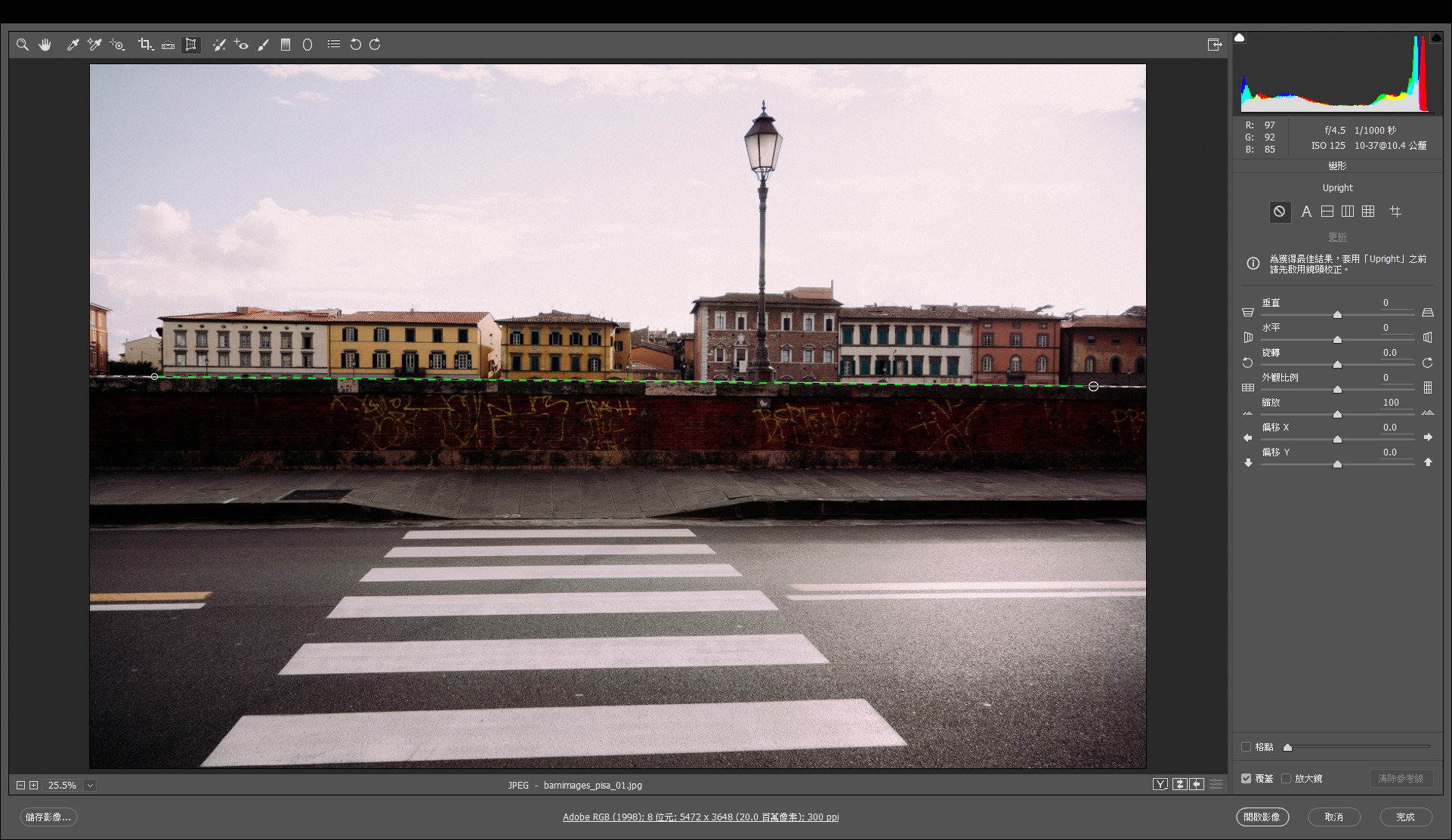This screenshot has width=1452, height=840.
Task: Toggle highlight clipping warning in histogram
Action: [x=1436, y=38]
